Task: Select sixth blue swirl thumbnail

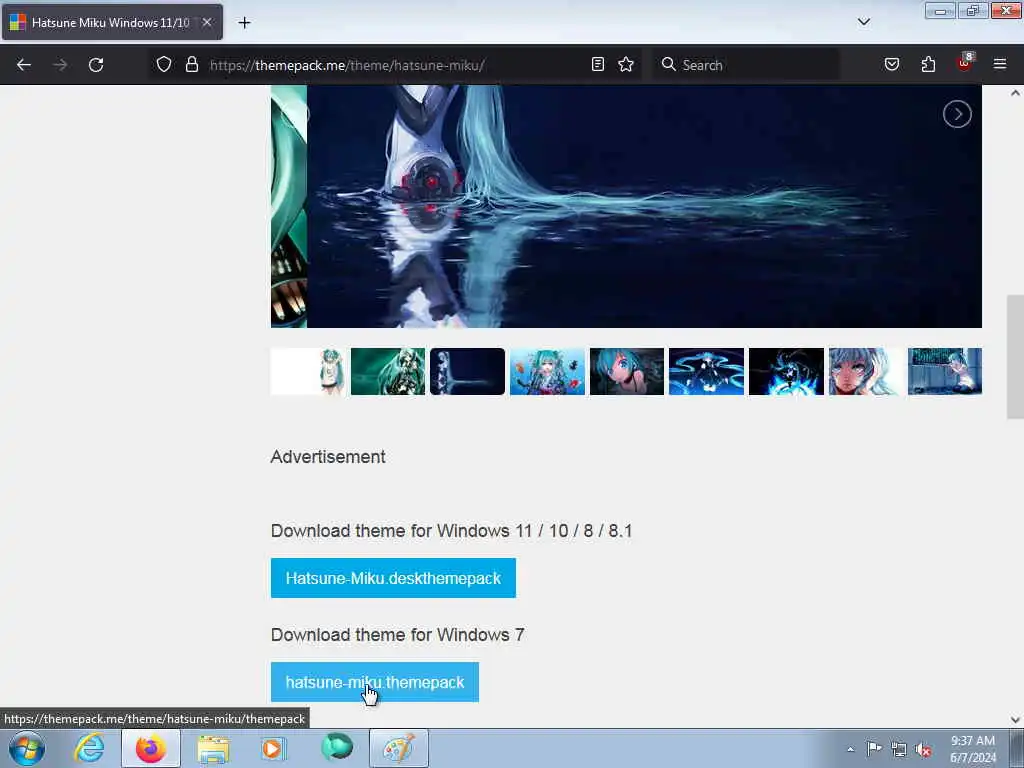Action: (707, 372)
